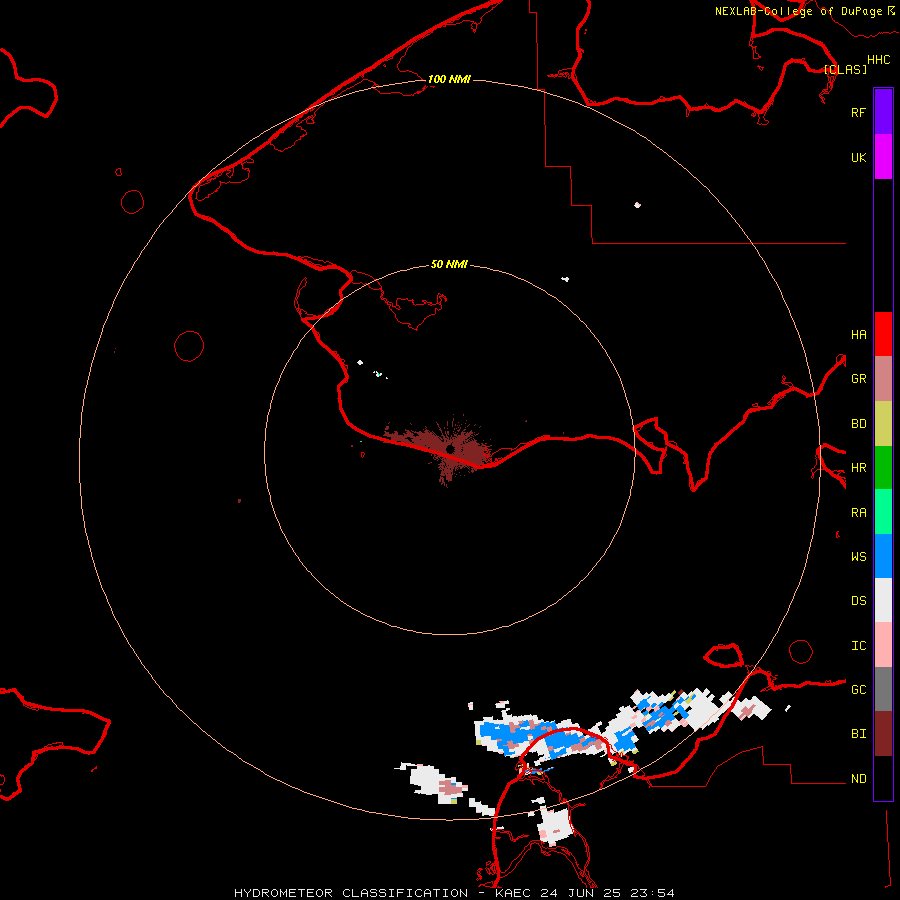The height and width of the screenshot is (900, 900).
Task: Select the GR graupel legend color
Action: [883, 379]
